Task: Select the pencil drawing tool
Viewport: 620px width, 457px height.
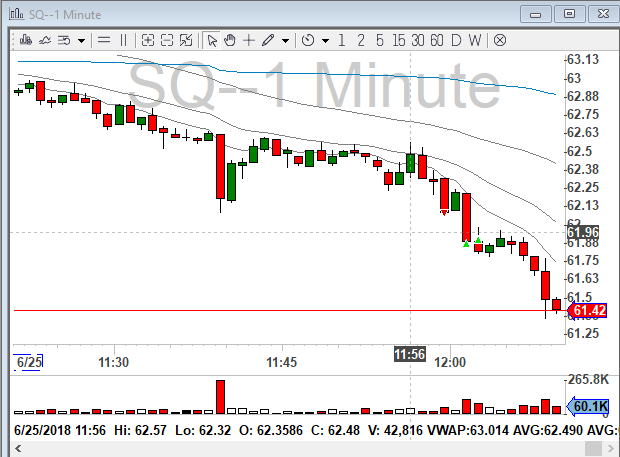Action: click(268, 40)
